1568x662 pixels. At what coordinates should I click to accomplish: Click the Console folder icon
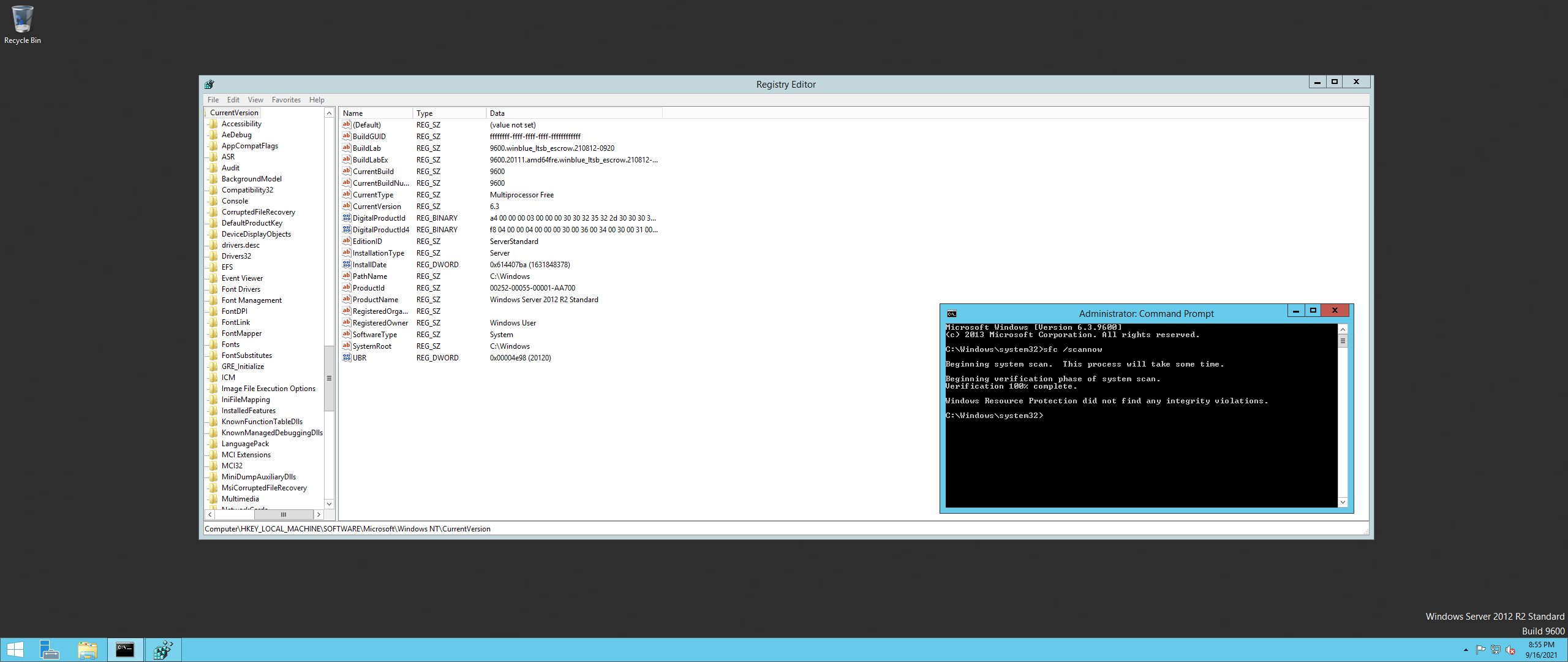[214, 201]
